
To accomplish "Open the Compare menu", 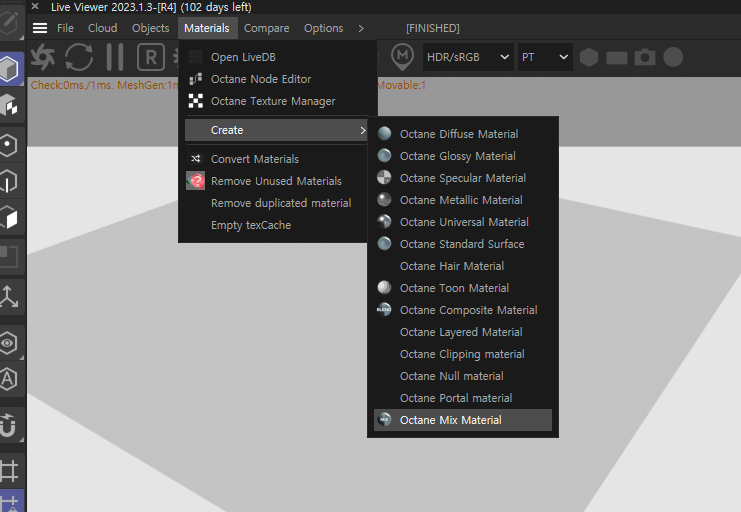I will [x=267, y=28].
